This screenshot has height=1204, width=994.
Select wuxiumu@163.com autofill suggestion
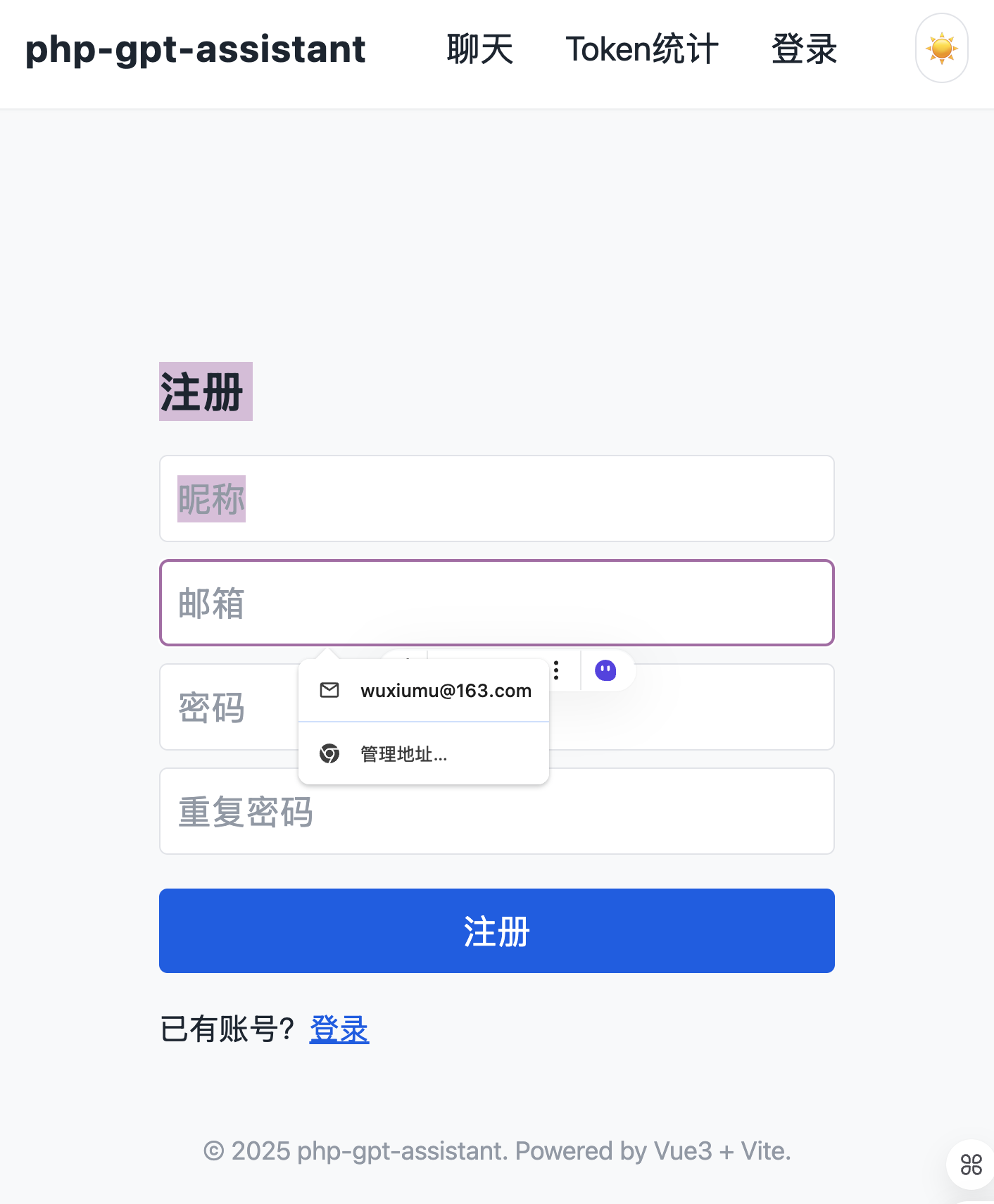445,691
